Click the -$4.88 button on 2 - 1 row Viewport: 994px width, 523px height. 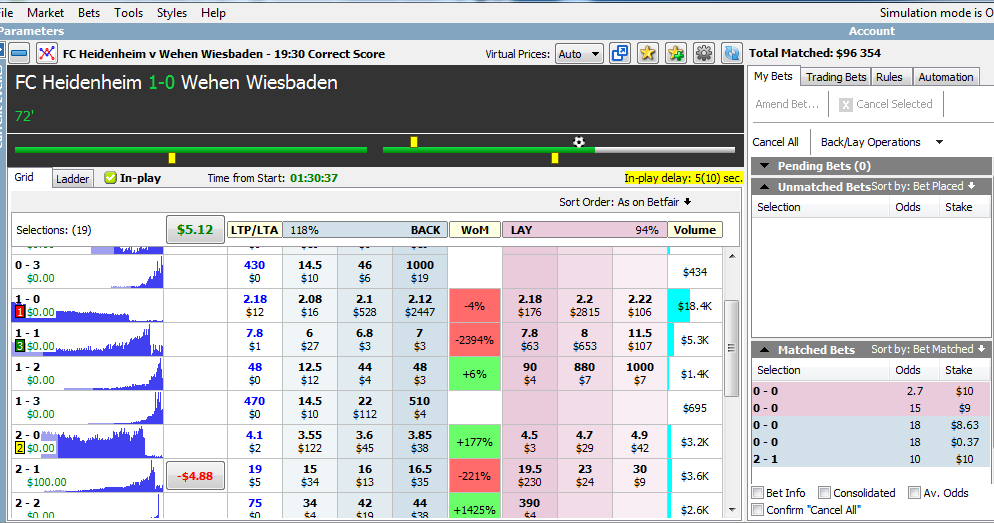(x=195, y=475)
